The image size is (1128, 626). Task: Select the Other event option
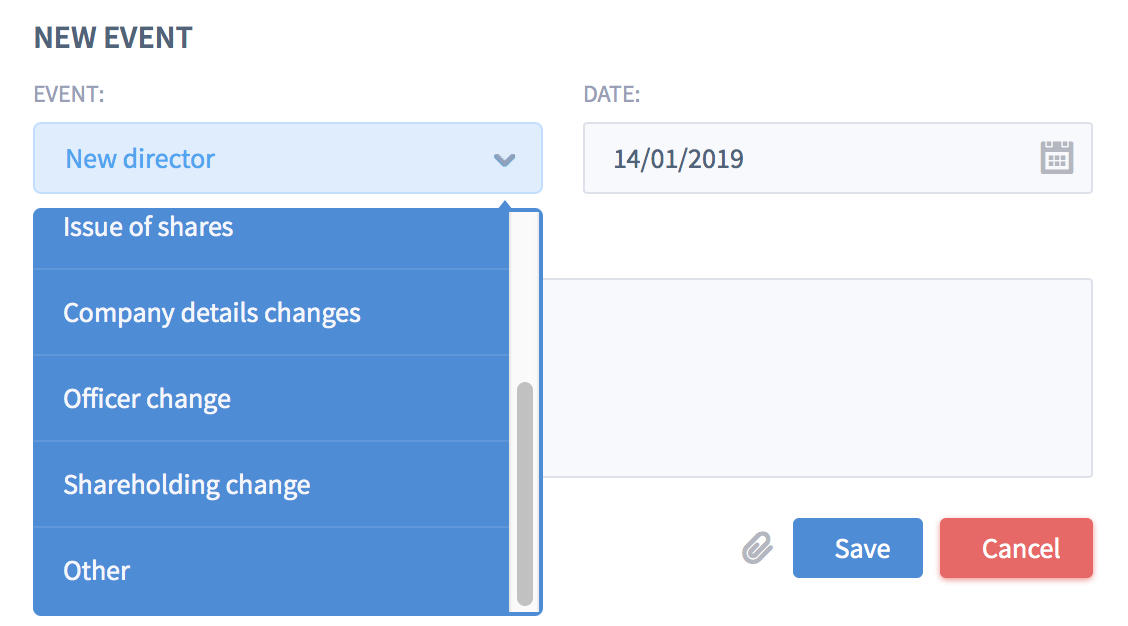coord(271,571)
